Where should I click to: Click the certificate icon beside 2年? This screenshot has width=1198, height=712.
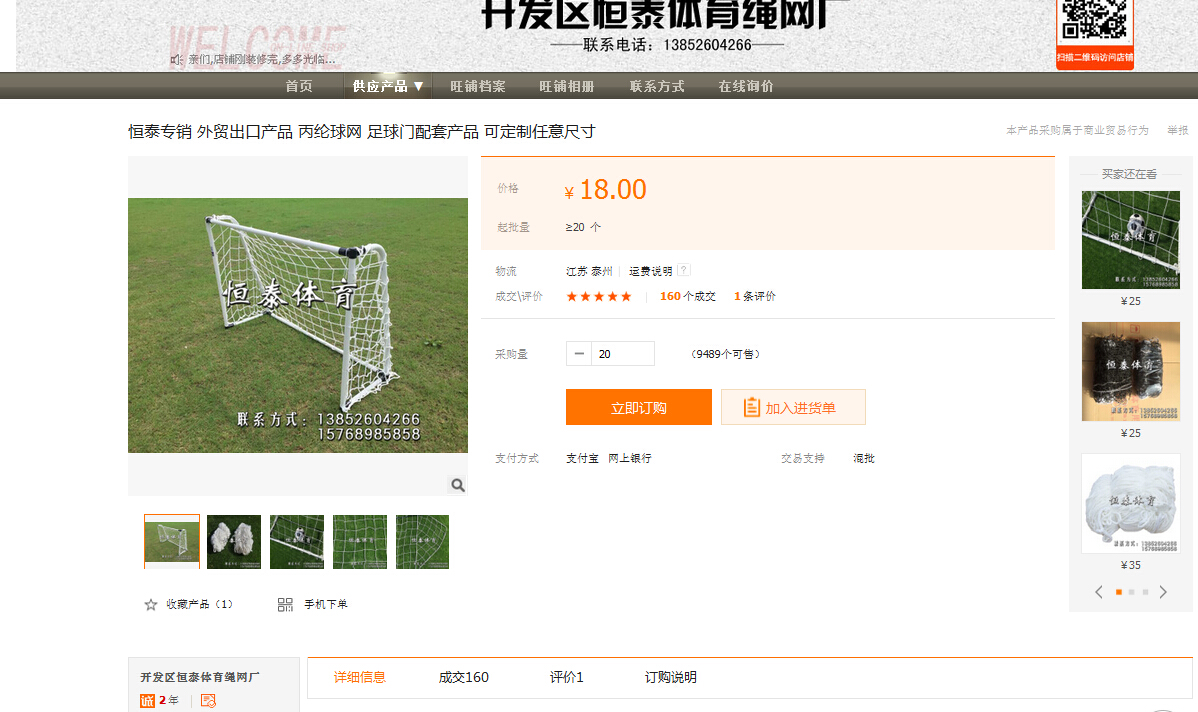coord(208,700)
